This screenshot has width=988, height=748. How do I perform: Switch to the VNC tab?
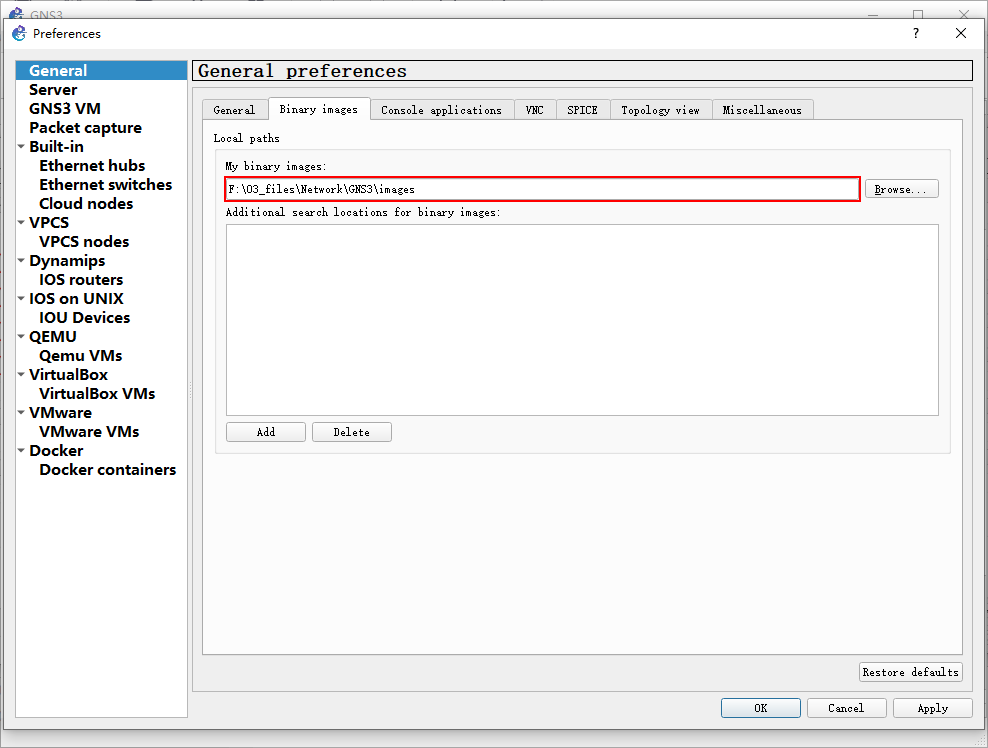coord(534,110)
